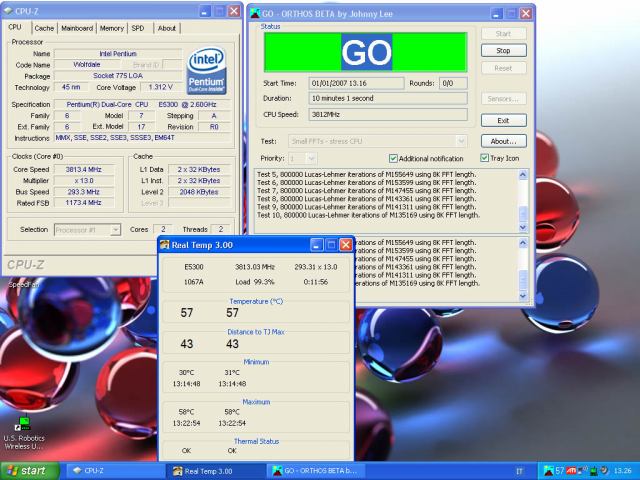Toggle Additional notification checkbox
The width and height of the screenshot is (640, 480).
pyautogui.click(x=393, y=158)
